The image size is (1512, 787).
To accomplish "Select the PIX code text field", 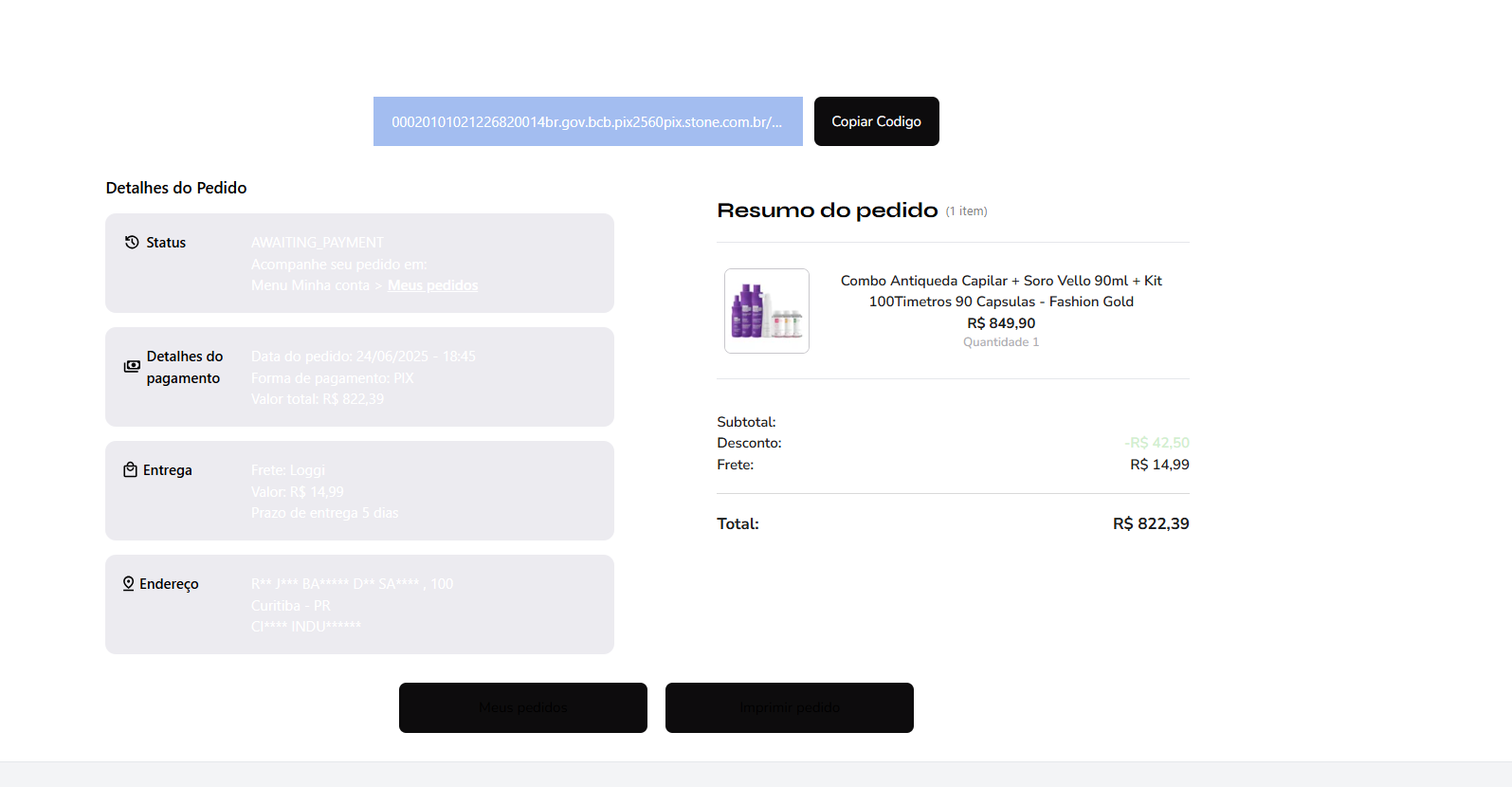I will click(x=587, y=121).
